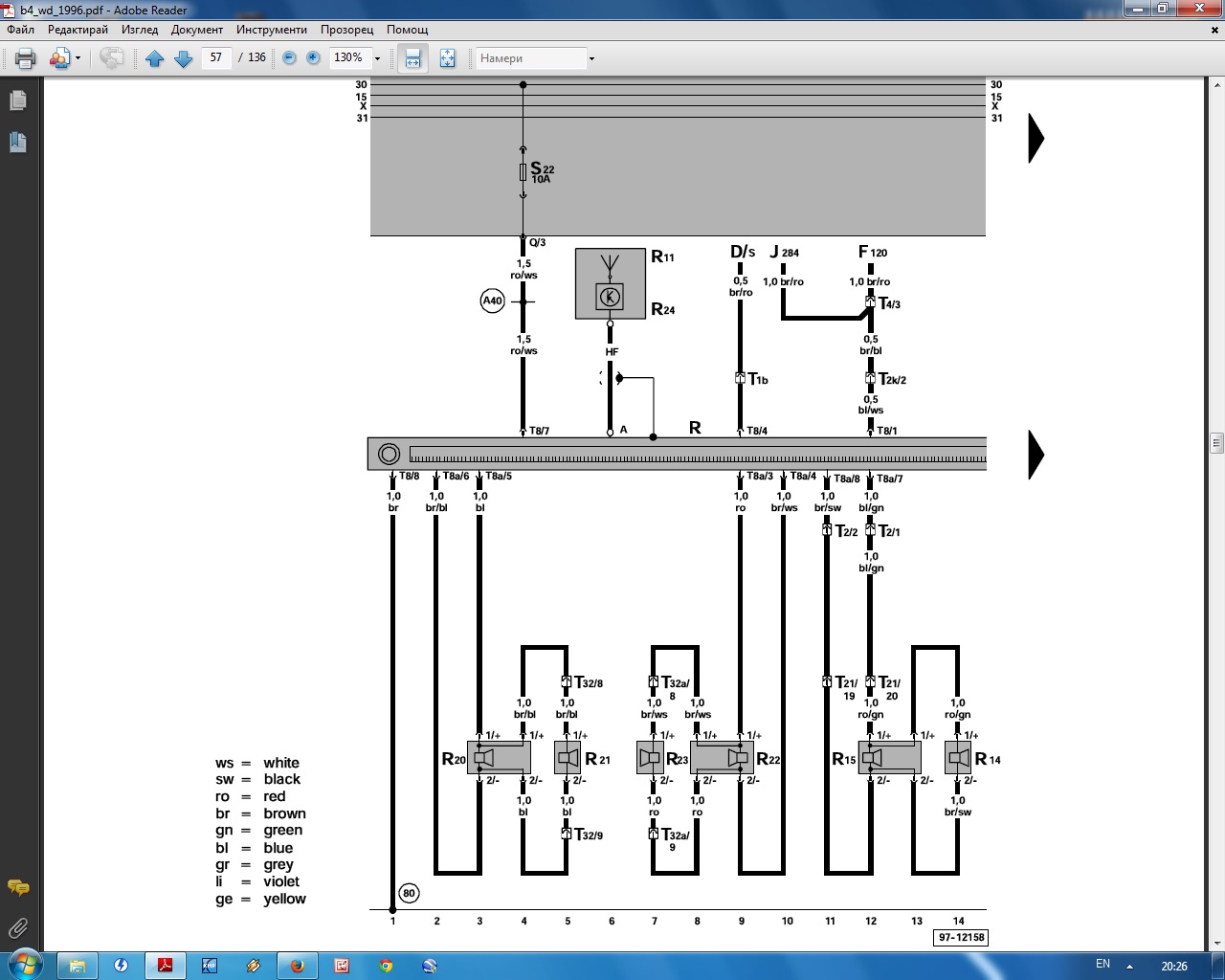1225x980 pixels.
Task: Open the Attachments paperclip panel
Action: pyautogui.click(x=17, y=927)
